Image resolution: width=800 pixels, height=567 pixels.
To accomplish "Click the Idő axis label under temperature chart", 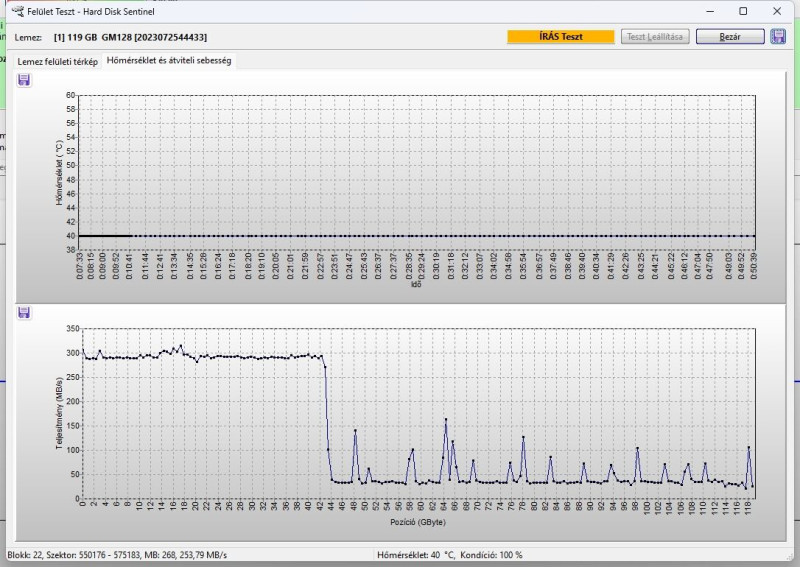I will tap(416, 284).
